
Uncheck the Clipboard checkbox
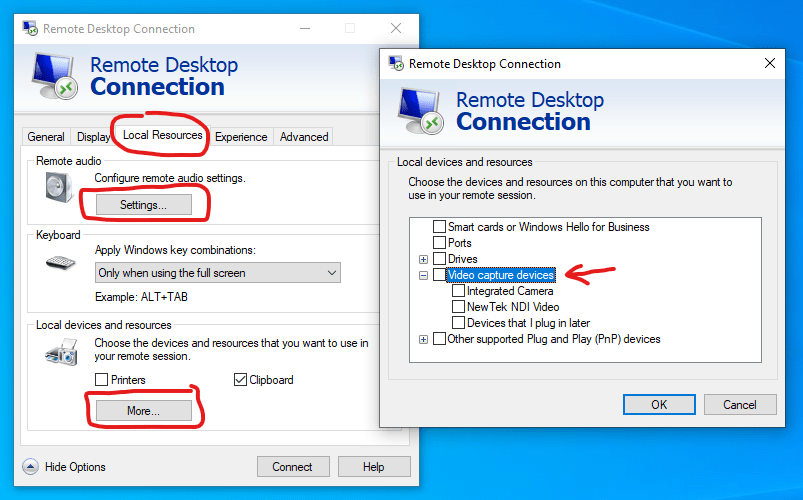pos(240,380)
